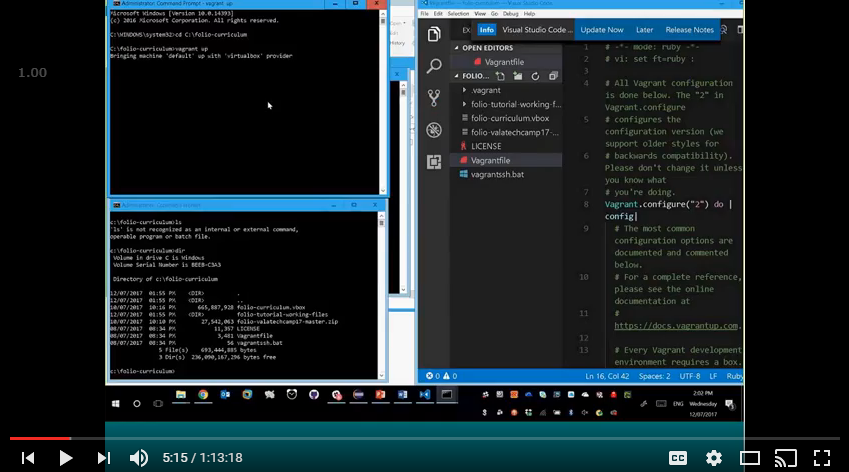
Task: Expand the .vagrant folder
Action: pyautogui.click(x=506, y=90)
